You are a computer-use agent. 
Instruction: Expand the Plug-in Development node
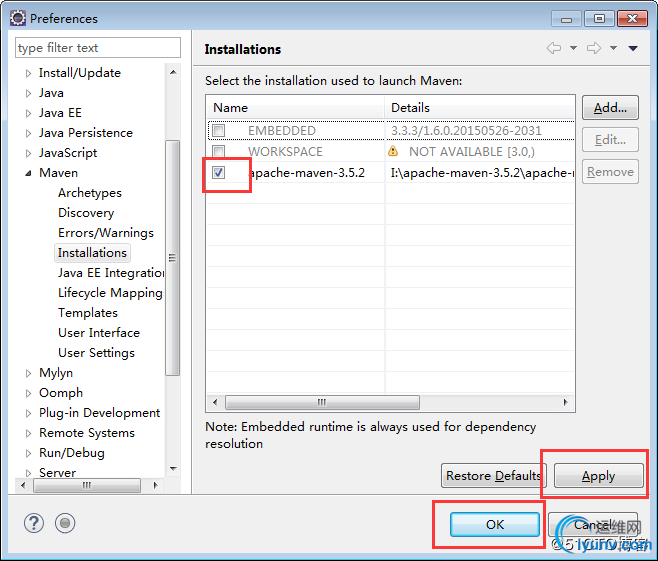(28, 413)
